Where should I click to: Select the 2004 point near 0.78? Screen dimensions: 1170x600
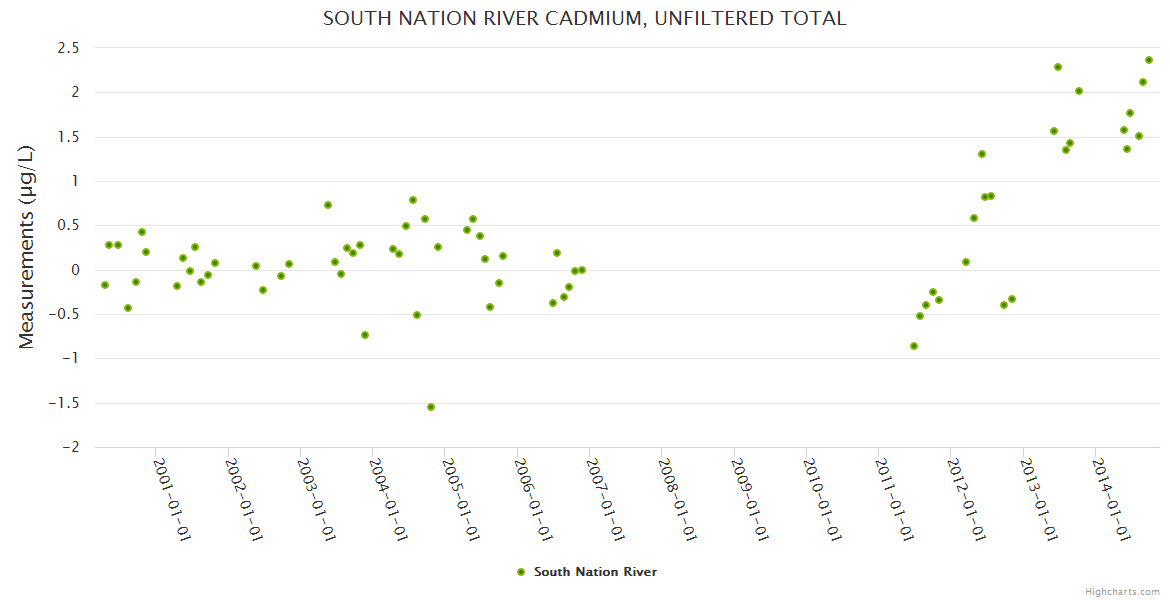[x=413, y=200]
